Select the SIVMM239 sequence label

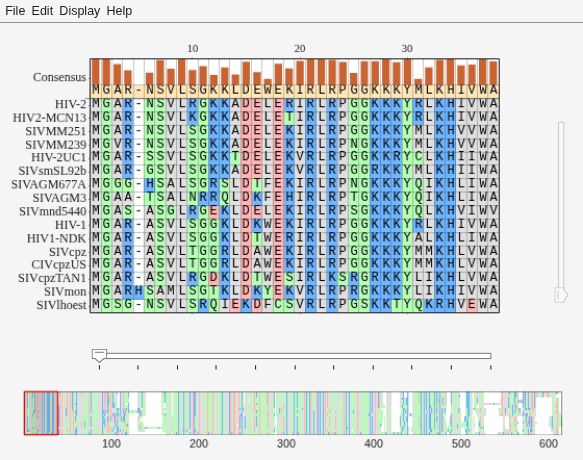[x=56, y=145]
